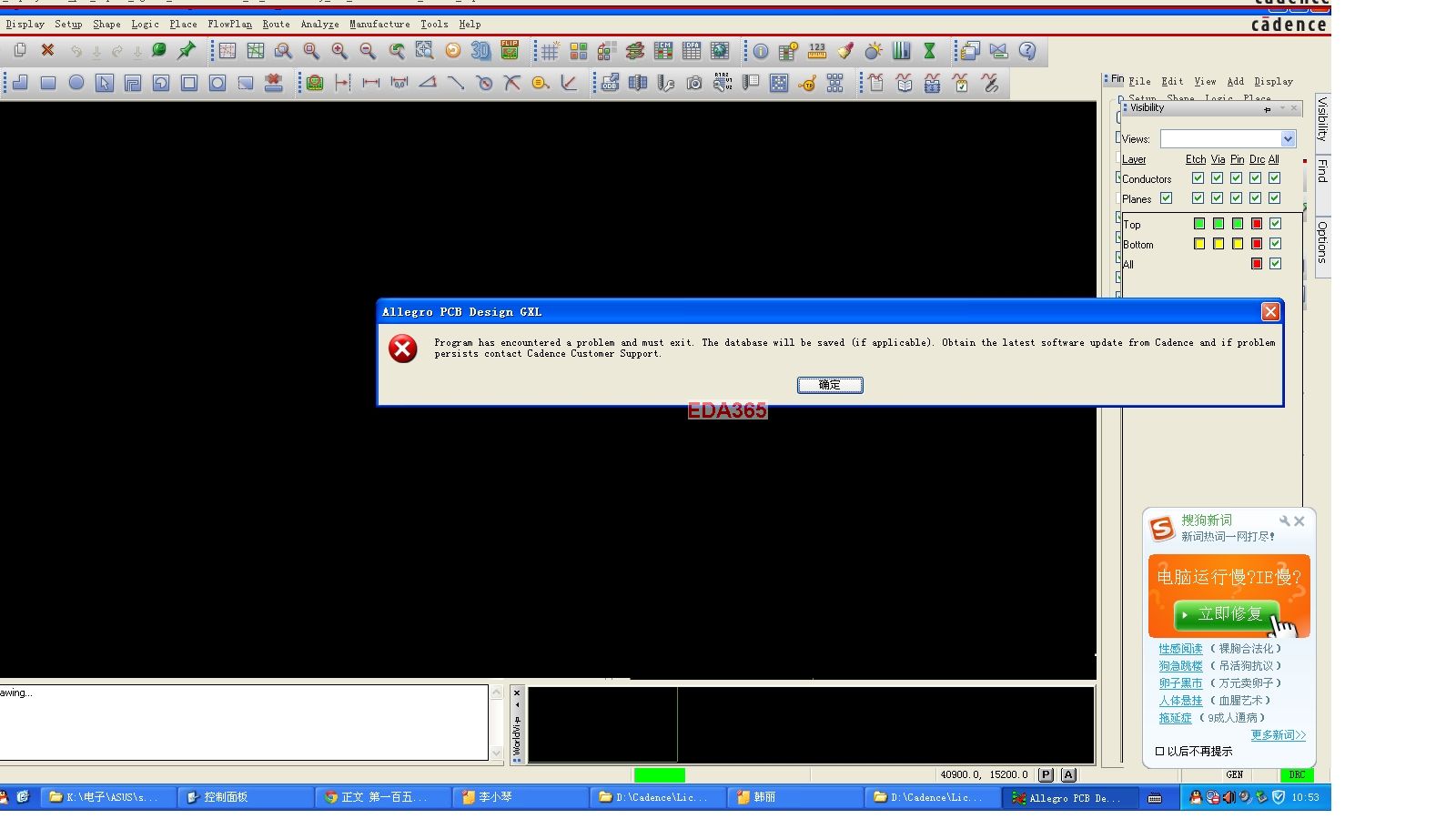
Task: Open the Shape menu
Action: tap(106, 25)
